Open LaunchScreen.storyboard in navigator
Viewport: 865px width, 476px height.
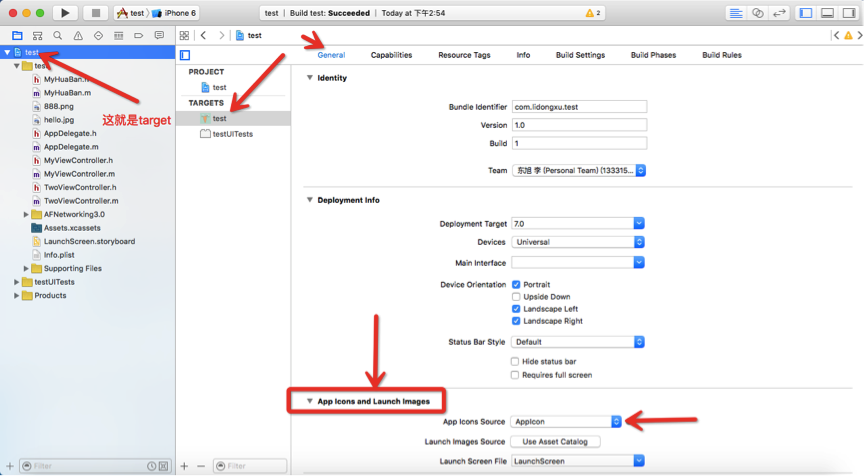click(88, 242)
